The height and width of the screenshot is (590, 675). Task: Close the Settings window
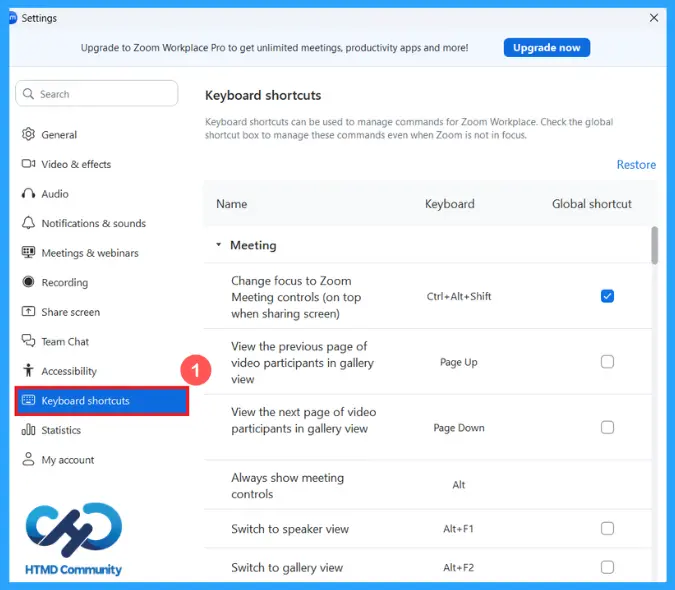[654, 18]
